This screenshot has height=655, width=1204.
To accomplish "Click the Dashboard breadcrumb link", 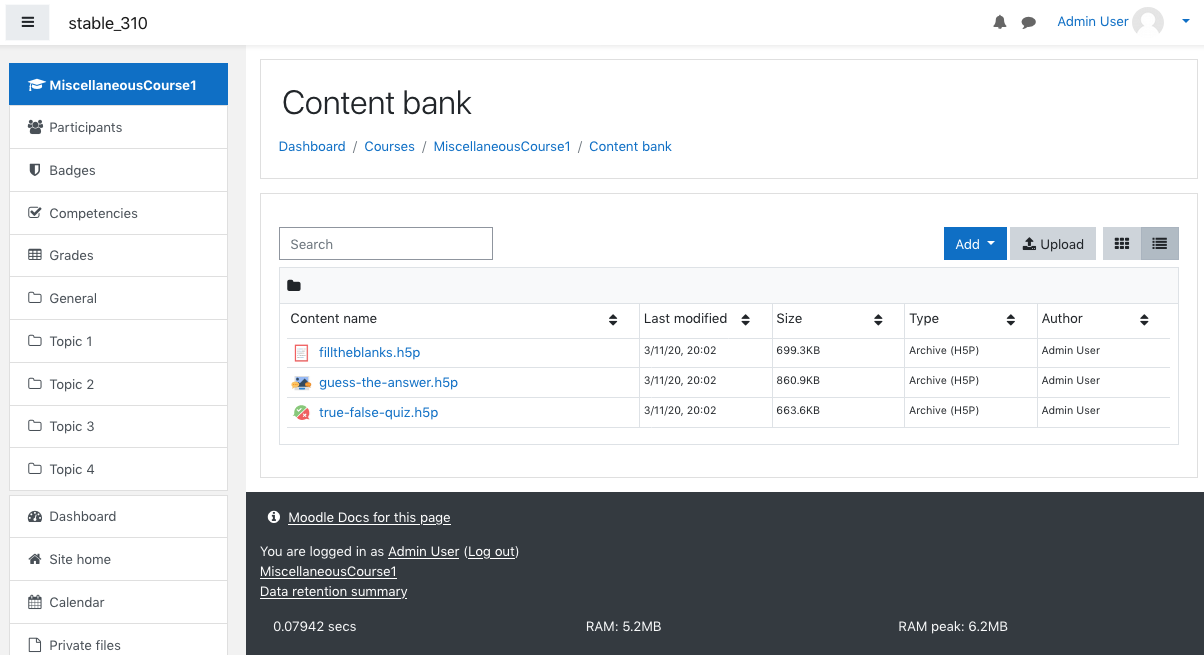I will (x=312, y=146).
